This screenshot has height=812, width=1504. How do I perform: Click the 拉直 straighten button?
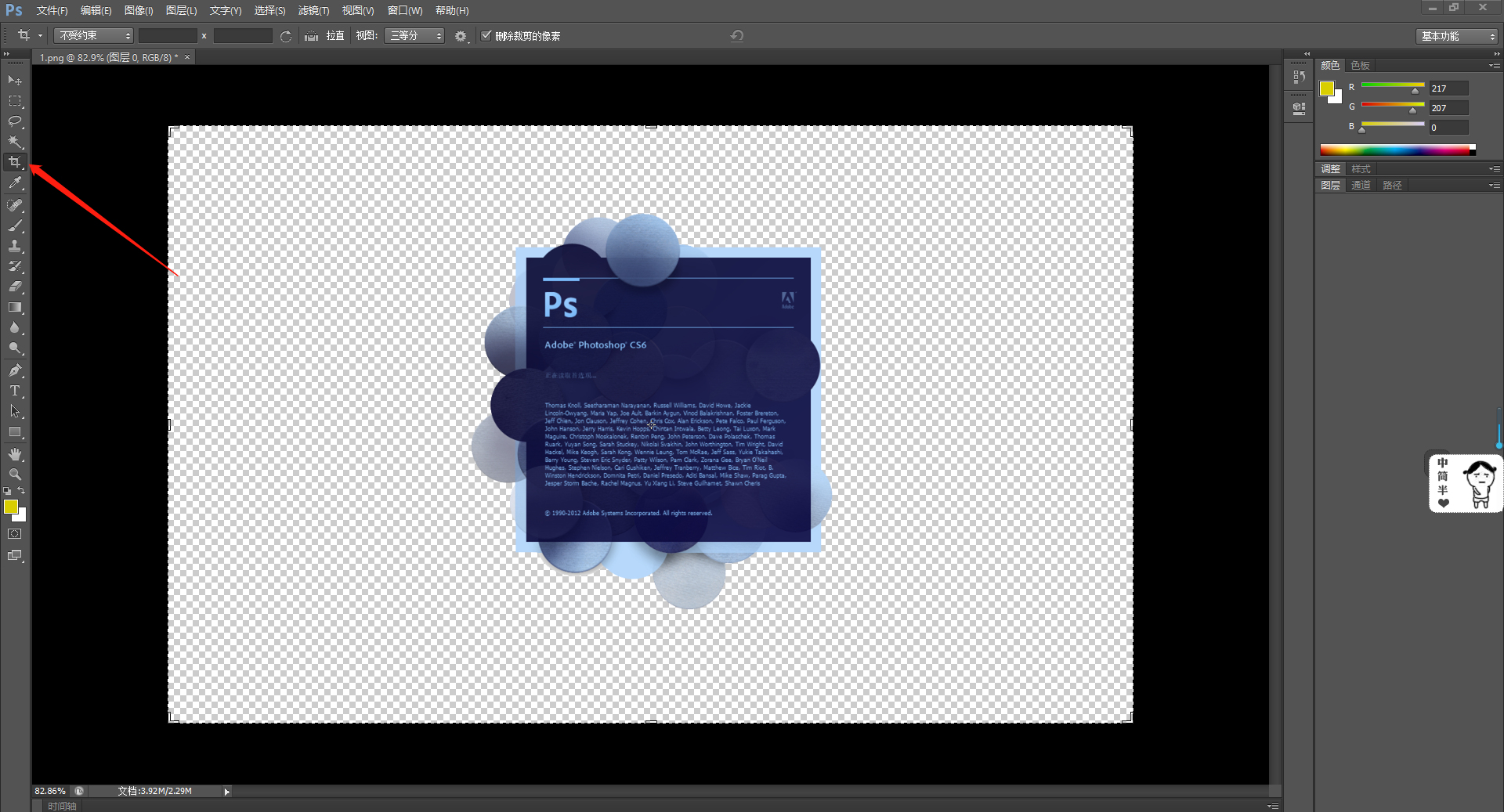point(335,36)
